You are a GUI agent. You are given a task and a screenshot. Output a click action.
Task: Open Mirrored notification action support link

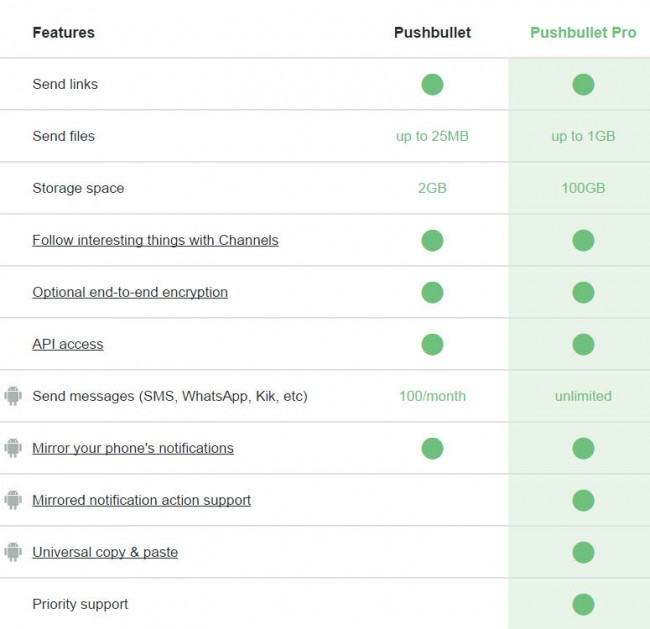coord(142,500)
